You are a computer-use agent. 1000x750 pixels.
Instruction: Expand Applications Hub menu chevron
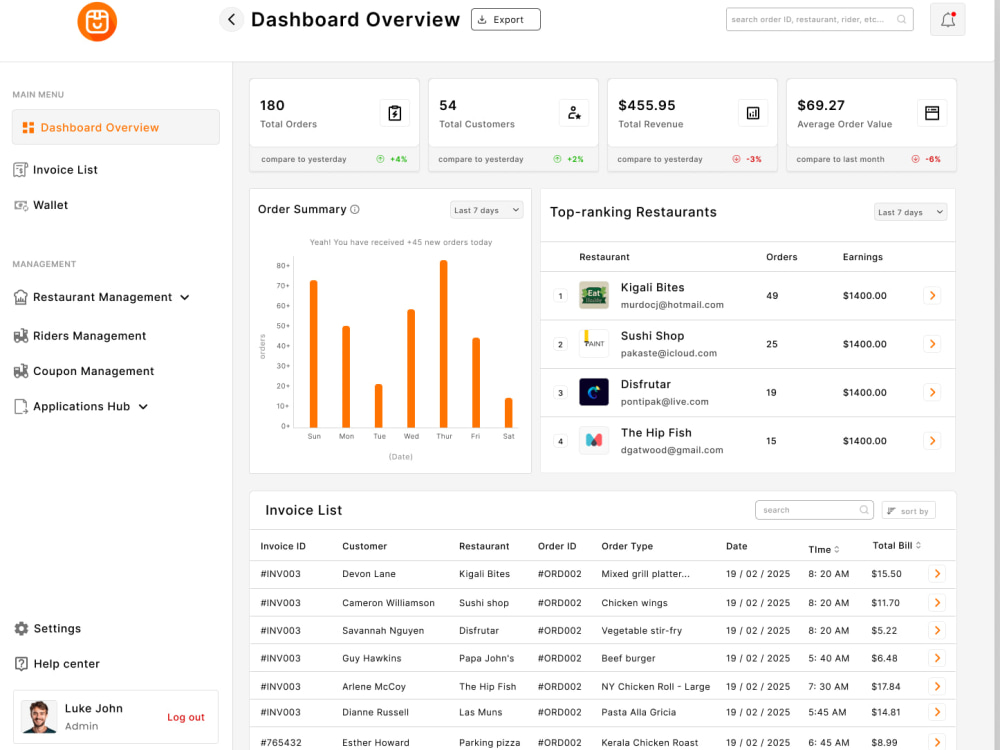pyautogui.click(x=143, y=407)
